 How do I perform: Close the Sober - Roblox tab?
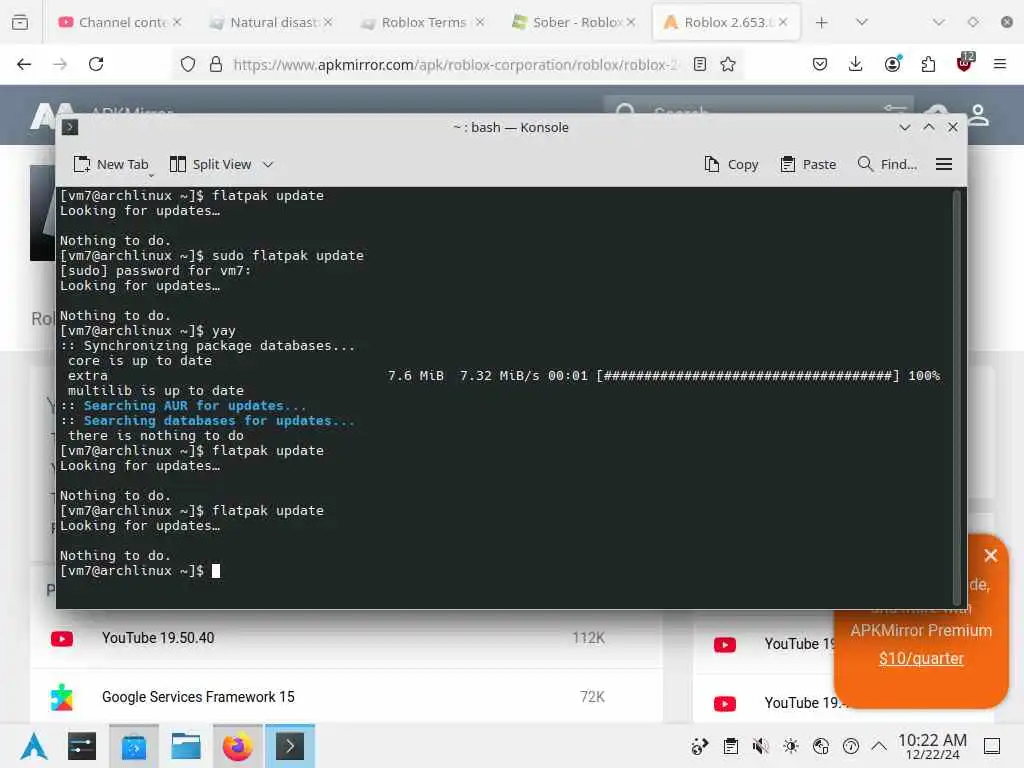point(631,22)
